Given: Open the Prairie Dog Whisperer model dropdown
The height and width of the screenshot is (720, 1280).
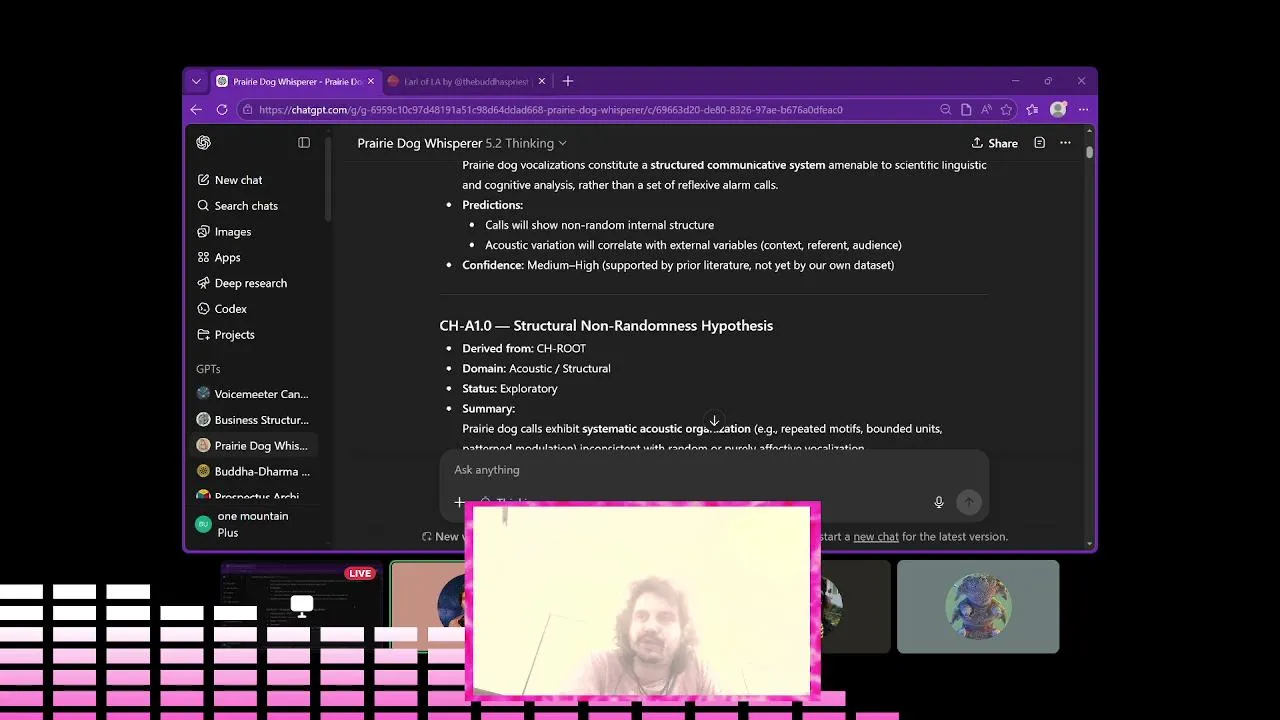Looking at the screenshot, I should (x=462, y=143).
